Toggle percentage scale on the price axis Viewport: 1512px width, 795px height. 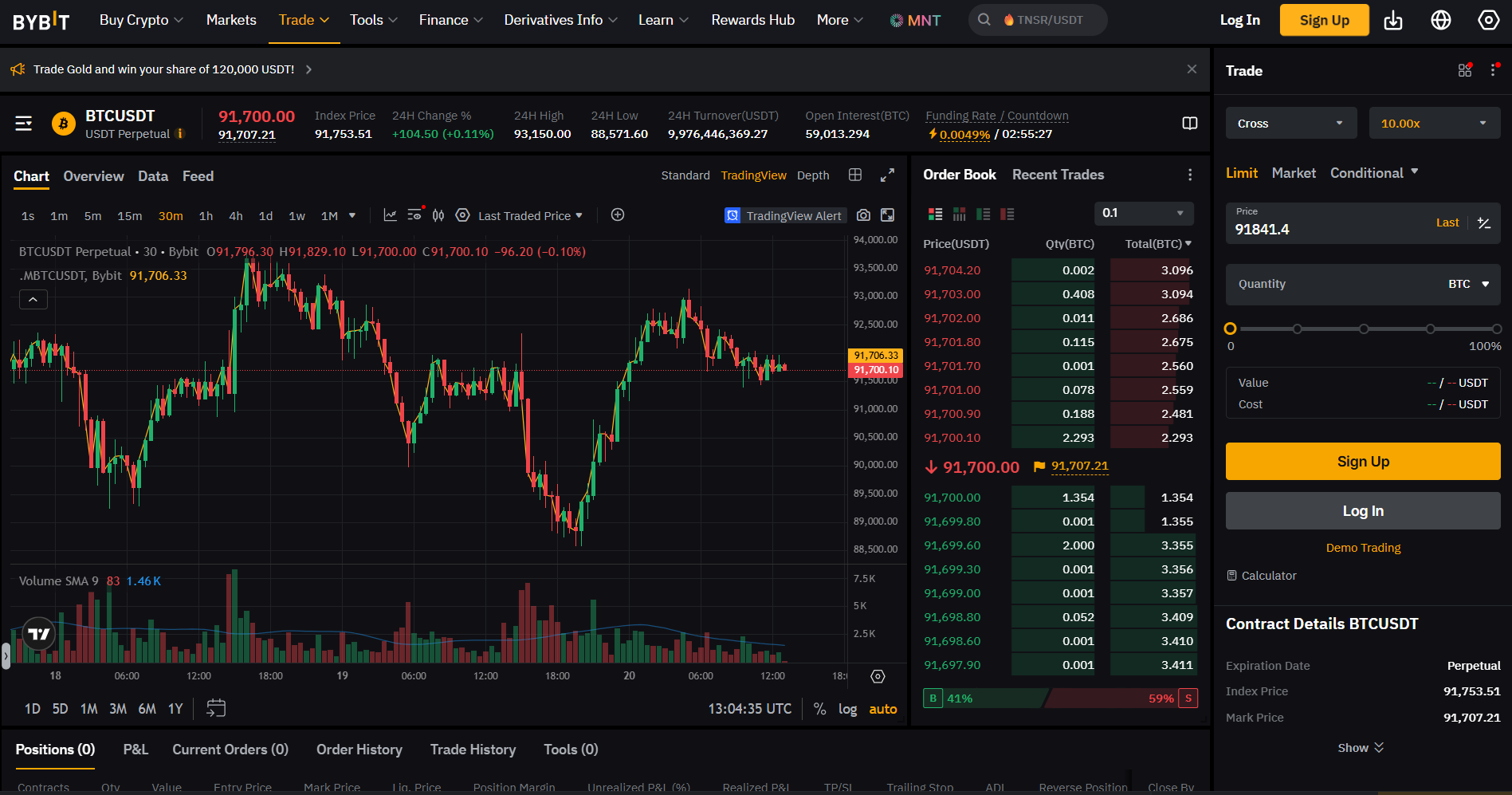tap(819, 709)
